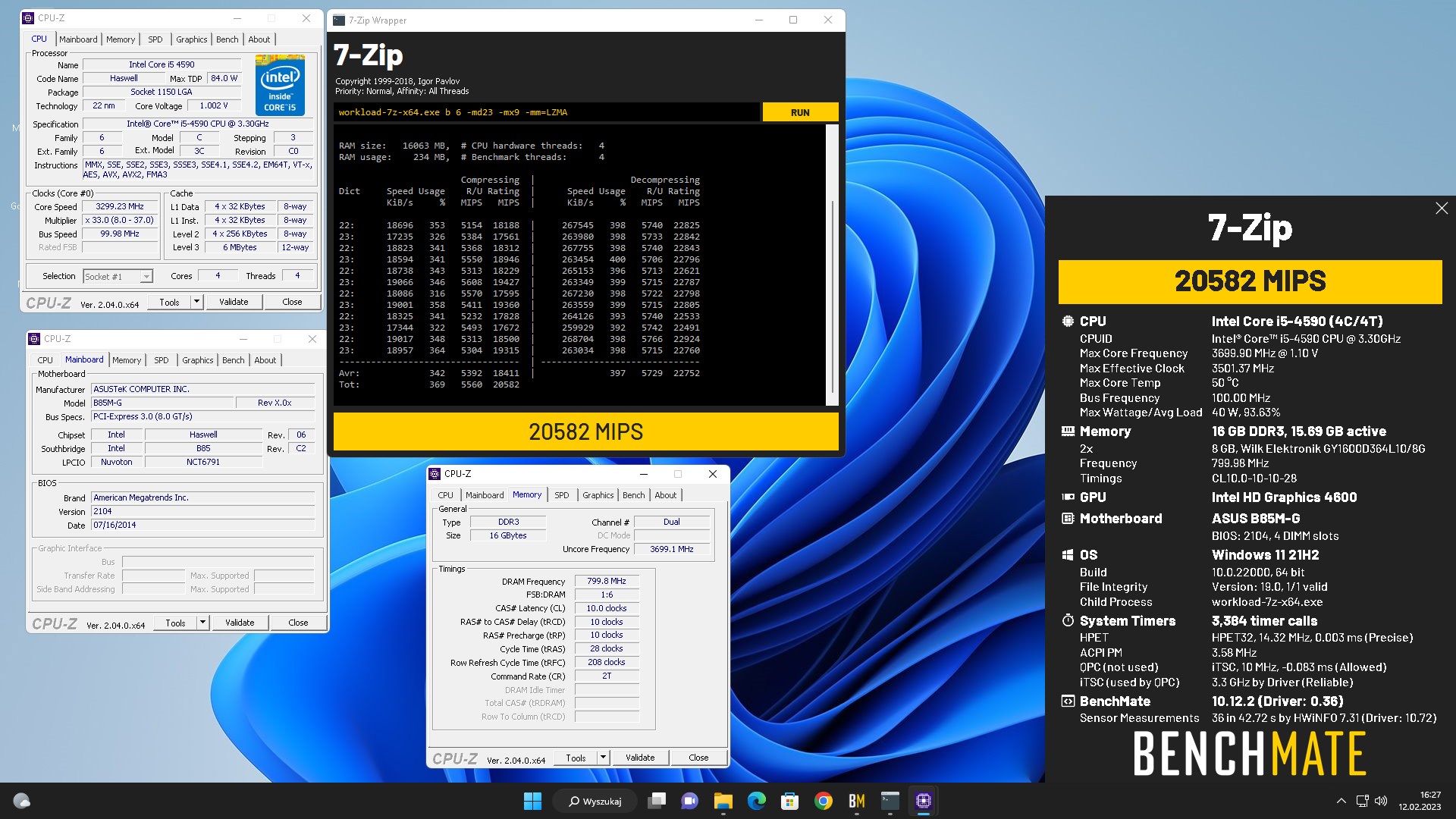The width and height of the screenshot is (1456, 819).
Task: Click the Multiplier value x 33.0
Action: coord(120,220)
